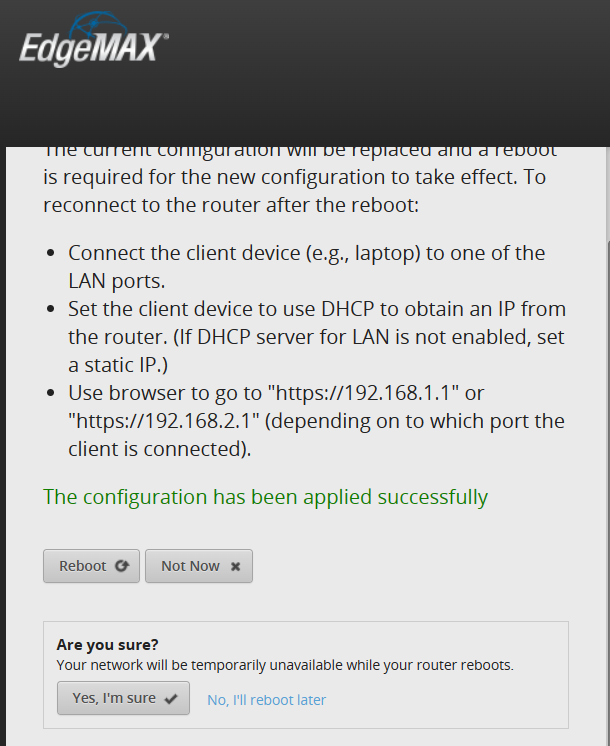Click the checkmark icon beside Yes, I'm sure
This screenshot has width=610, height=746.
(171, 699)
